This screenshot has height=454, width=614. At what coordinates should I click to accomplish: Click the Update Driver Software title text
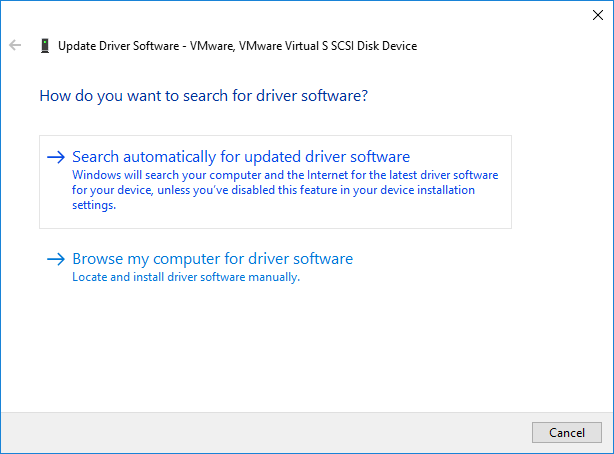click(237, 46)
